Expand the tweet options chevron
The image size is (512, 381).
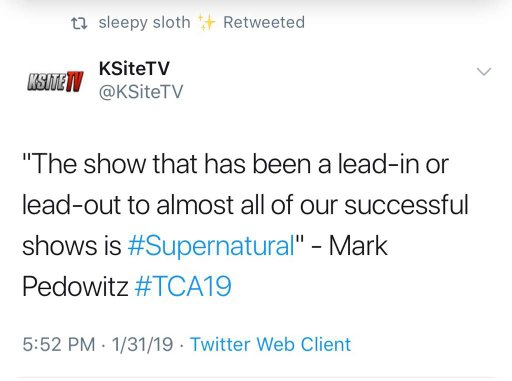tap(484, 71)
